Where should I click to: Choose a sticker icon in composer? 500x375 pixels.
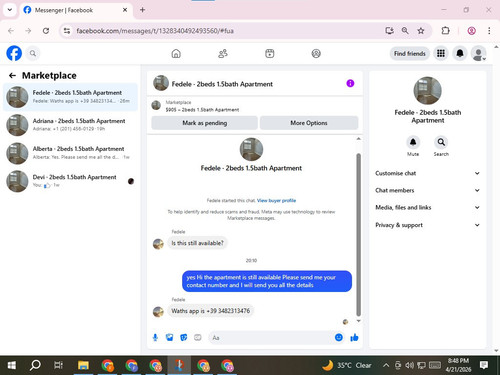pyautogui.click(x=184, y=338)
